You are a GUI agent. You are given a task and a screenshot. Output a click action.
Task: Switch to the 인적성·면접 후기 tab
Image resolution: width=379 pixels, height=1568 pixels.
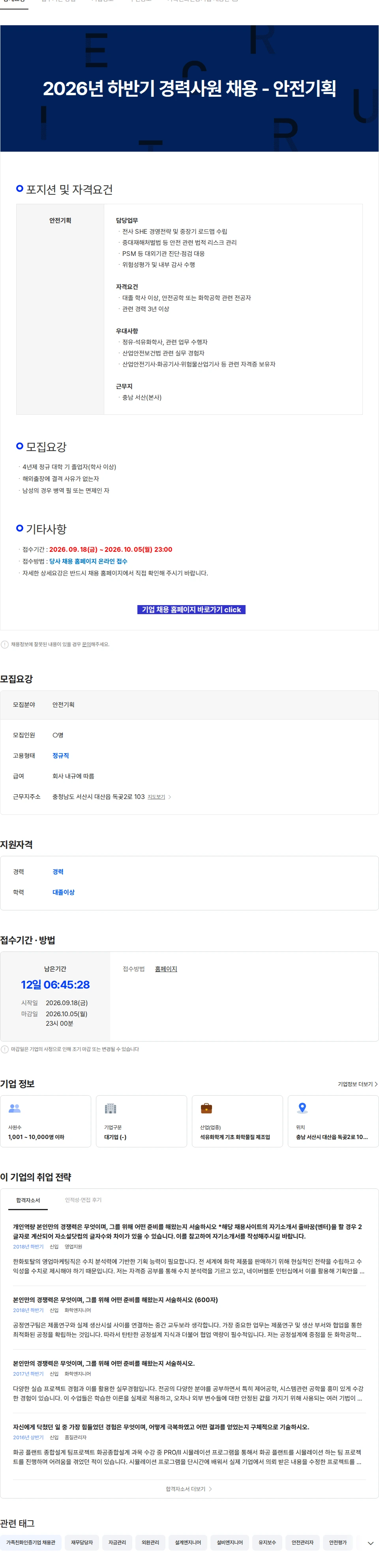[83, 1200]
